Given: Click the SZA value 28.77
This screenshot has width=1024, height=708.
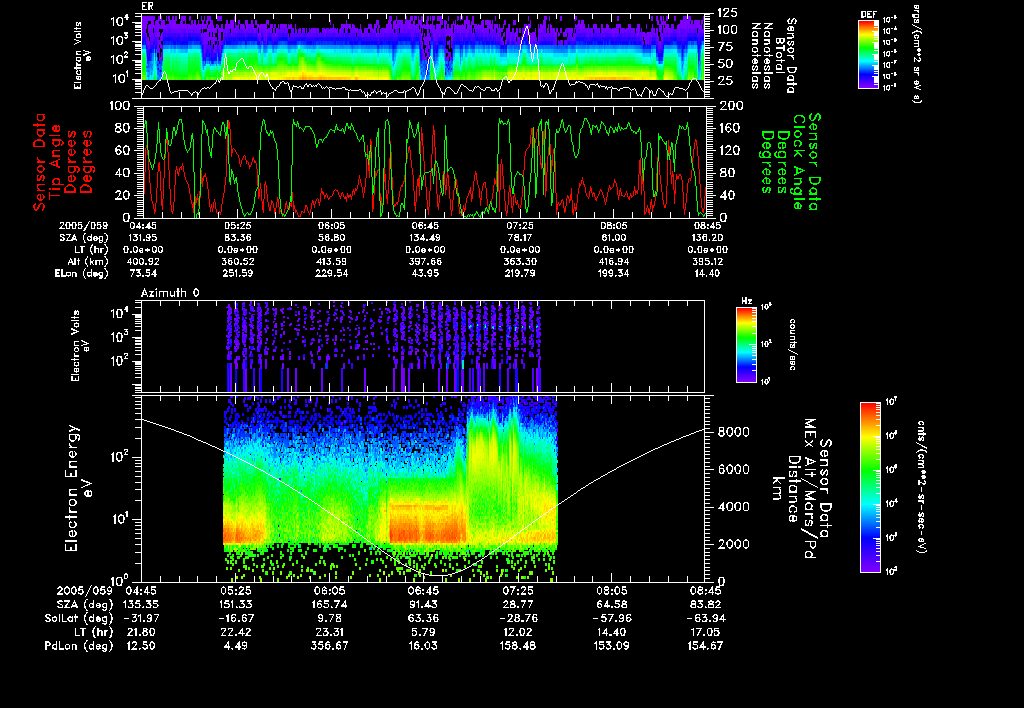Looking at the screenshot, I should point(518,605).
